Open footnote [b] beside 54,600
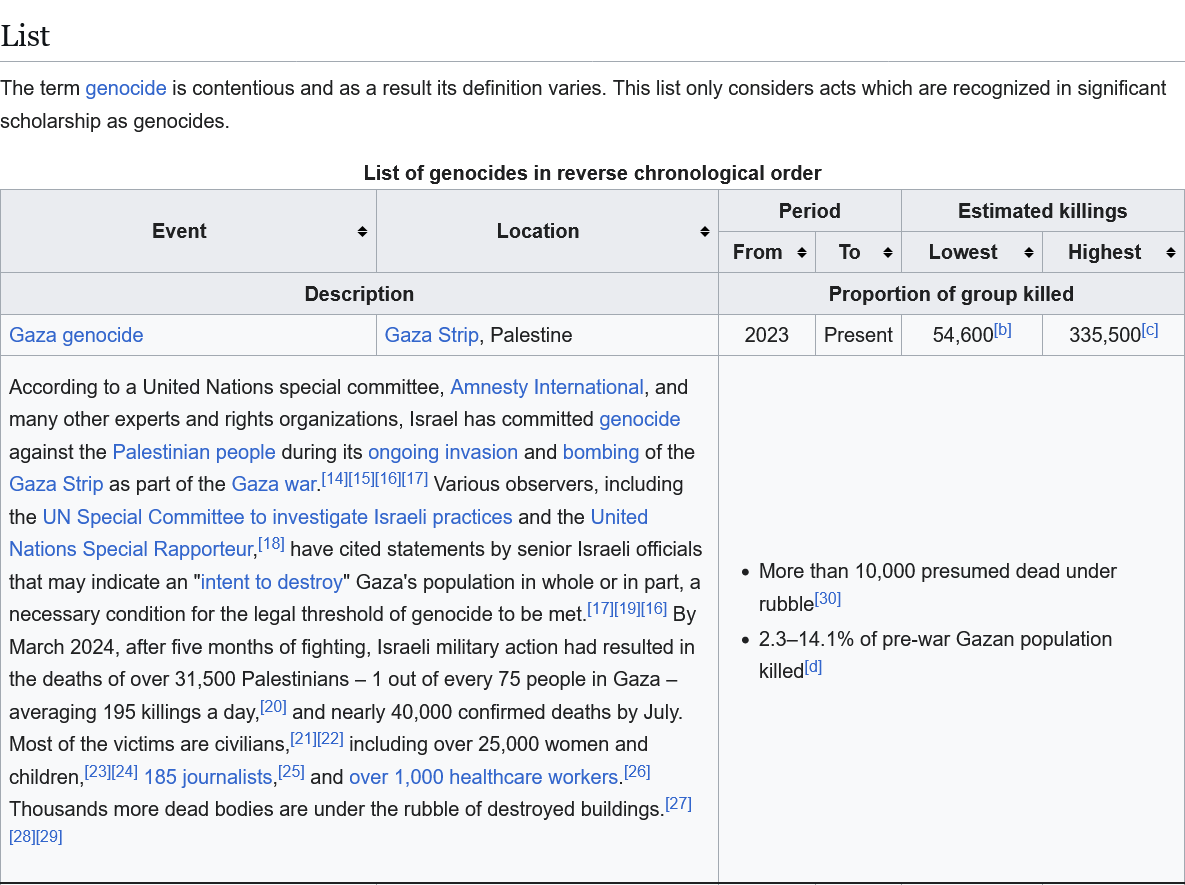Screen dimensions: 1185x885 (x=1003, y=330)
